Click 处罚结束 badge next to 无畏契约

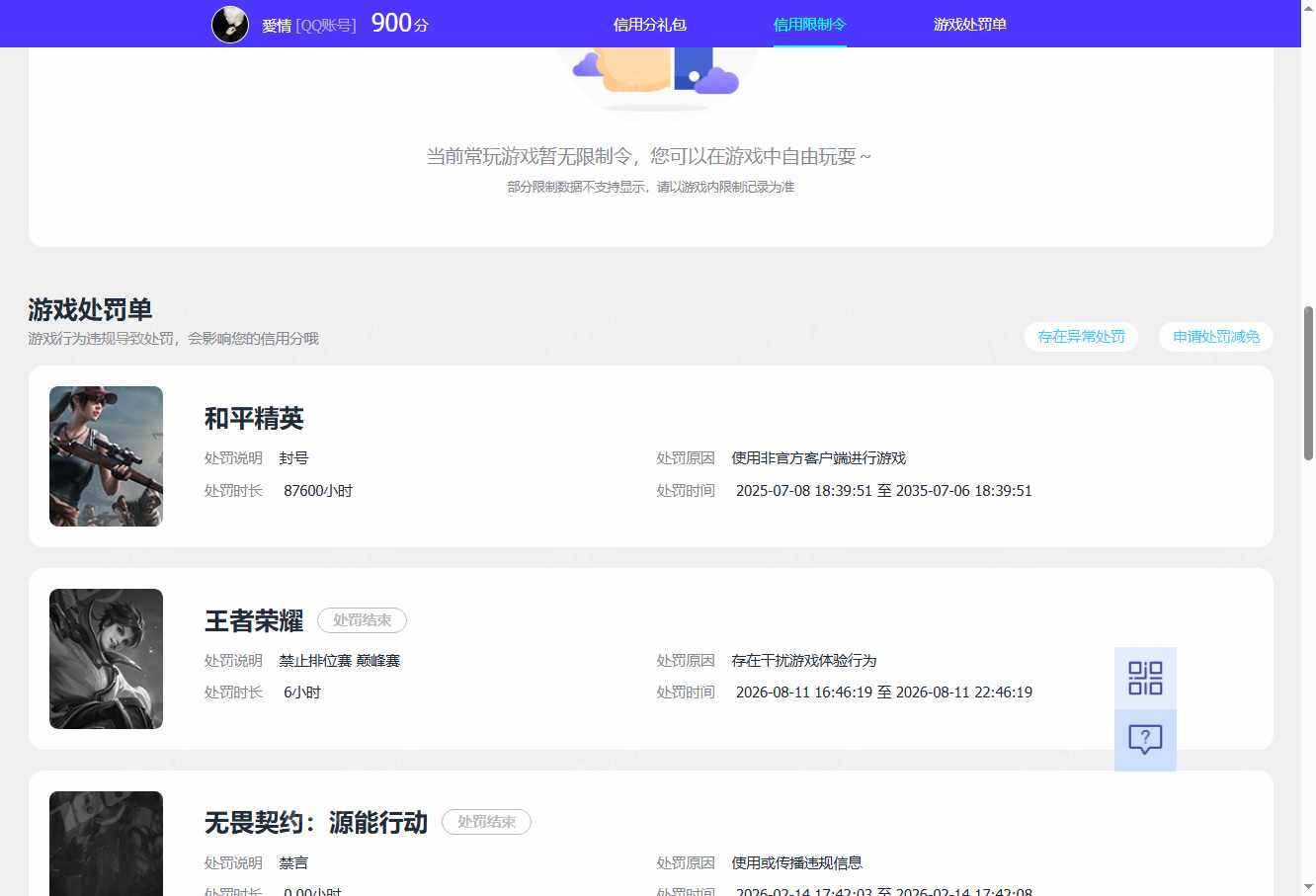(486, 822)
